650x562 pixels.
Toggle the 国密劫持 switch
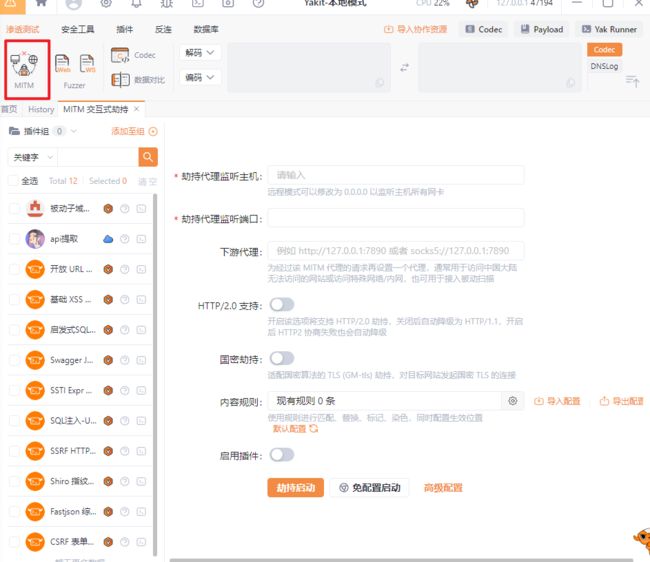click(x=281, y=357)
